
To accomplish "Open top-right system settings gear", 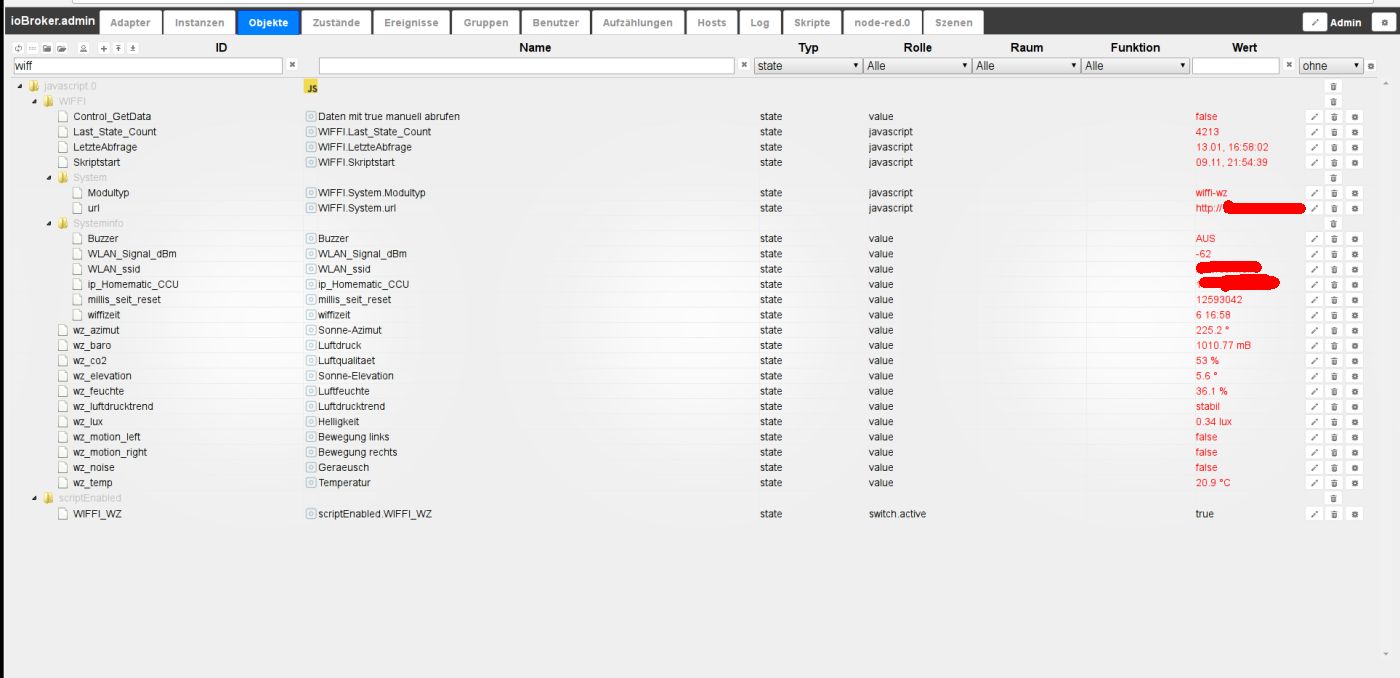I will 1385,22.
